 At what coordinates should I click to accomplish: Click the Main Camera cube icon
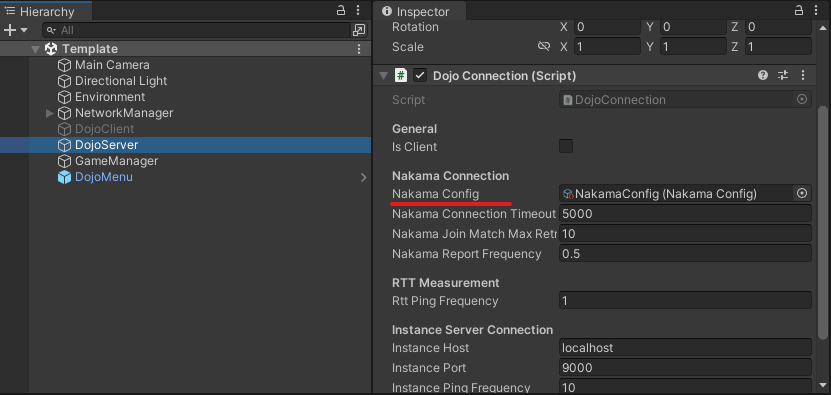[x=64, y=65]
